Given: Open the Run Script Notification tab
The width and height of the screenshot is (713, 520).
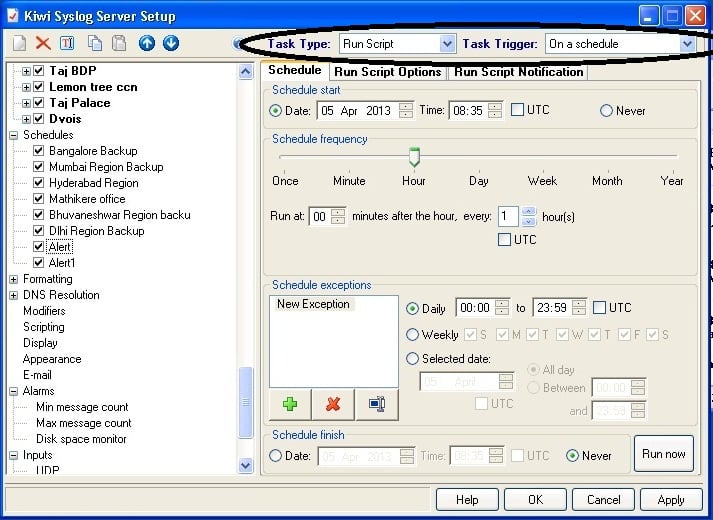Looking at the screenshot, I should pyautogui.click(x=518, y=72).
